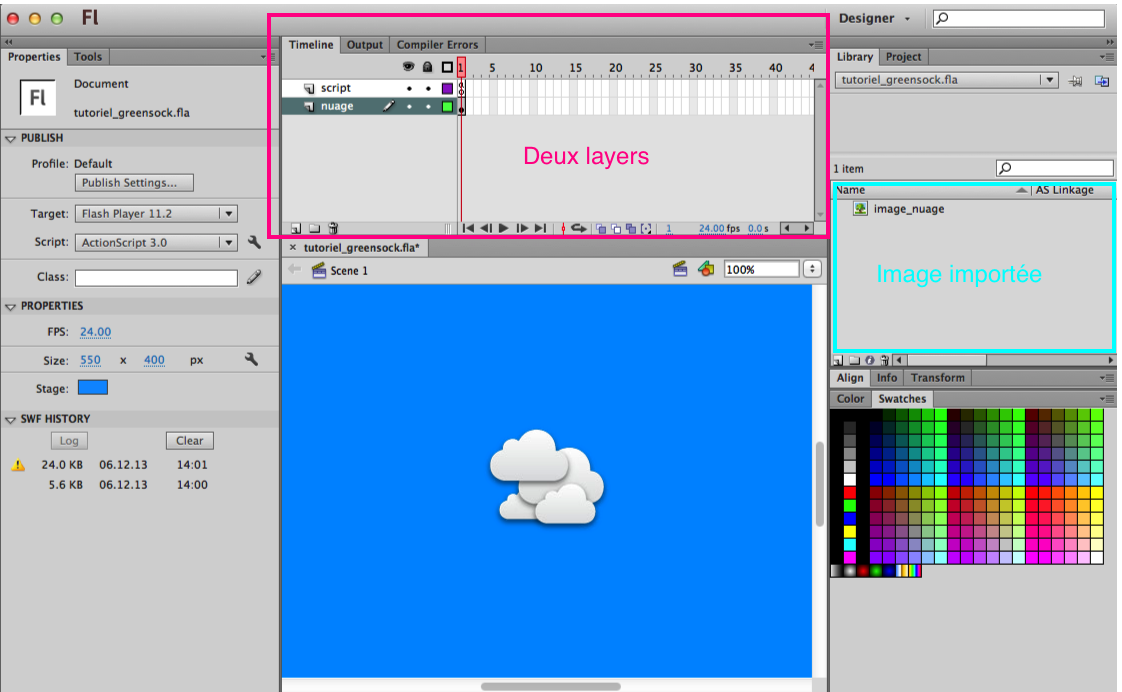
Task: Toggle the Loop playback icon
Action: [579, 228]
